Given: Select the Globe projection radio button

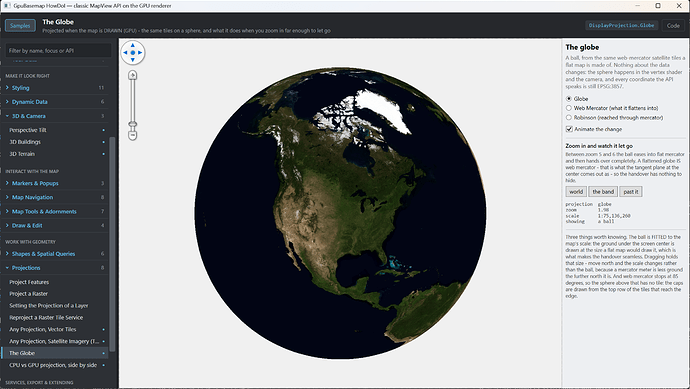Looking at the screenshot, I should [x=569, y=99].
